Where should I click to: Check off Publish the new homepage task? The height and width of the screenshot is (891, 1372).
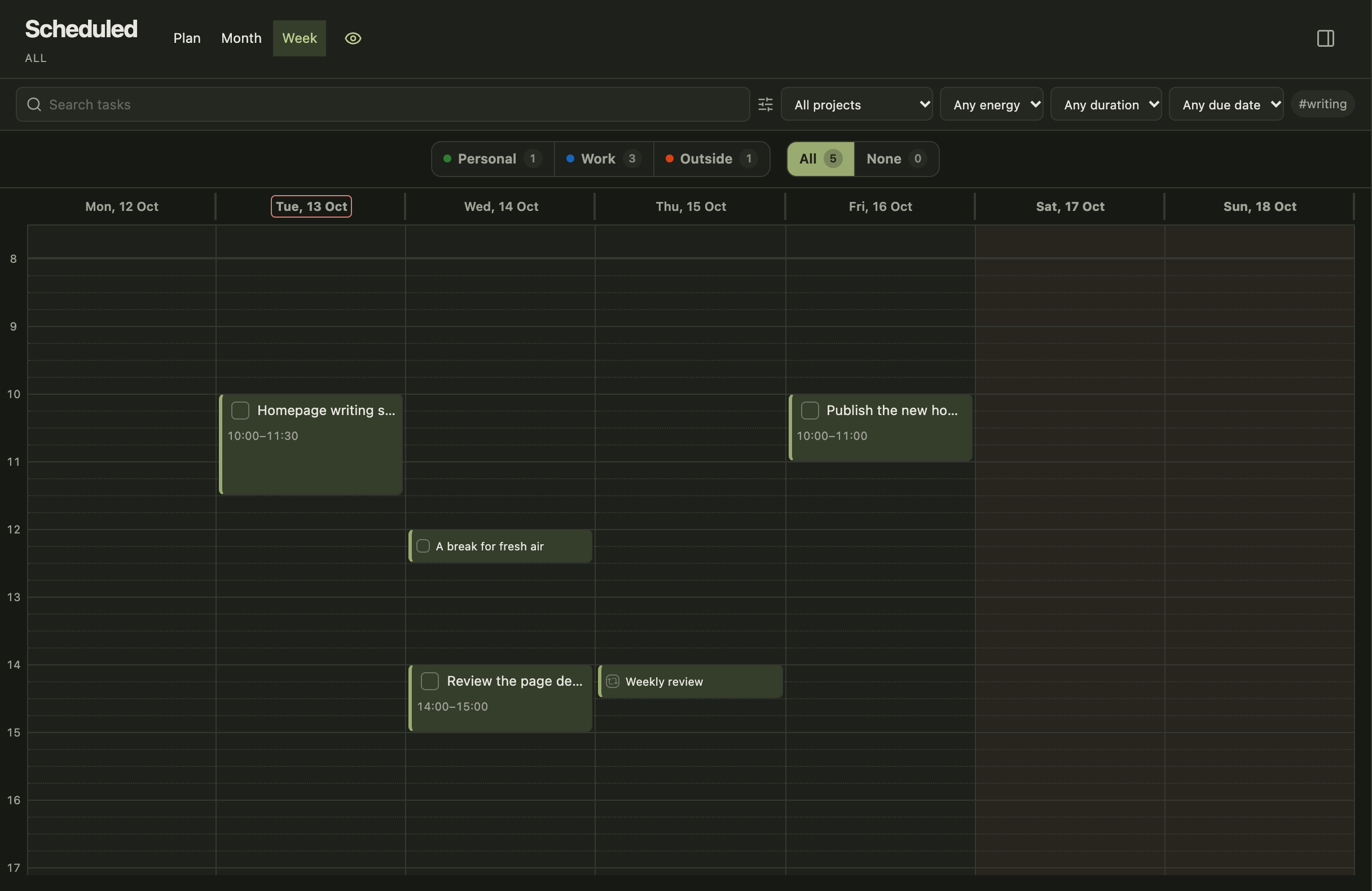[x=810, y=411]
